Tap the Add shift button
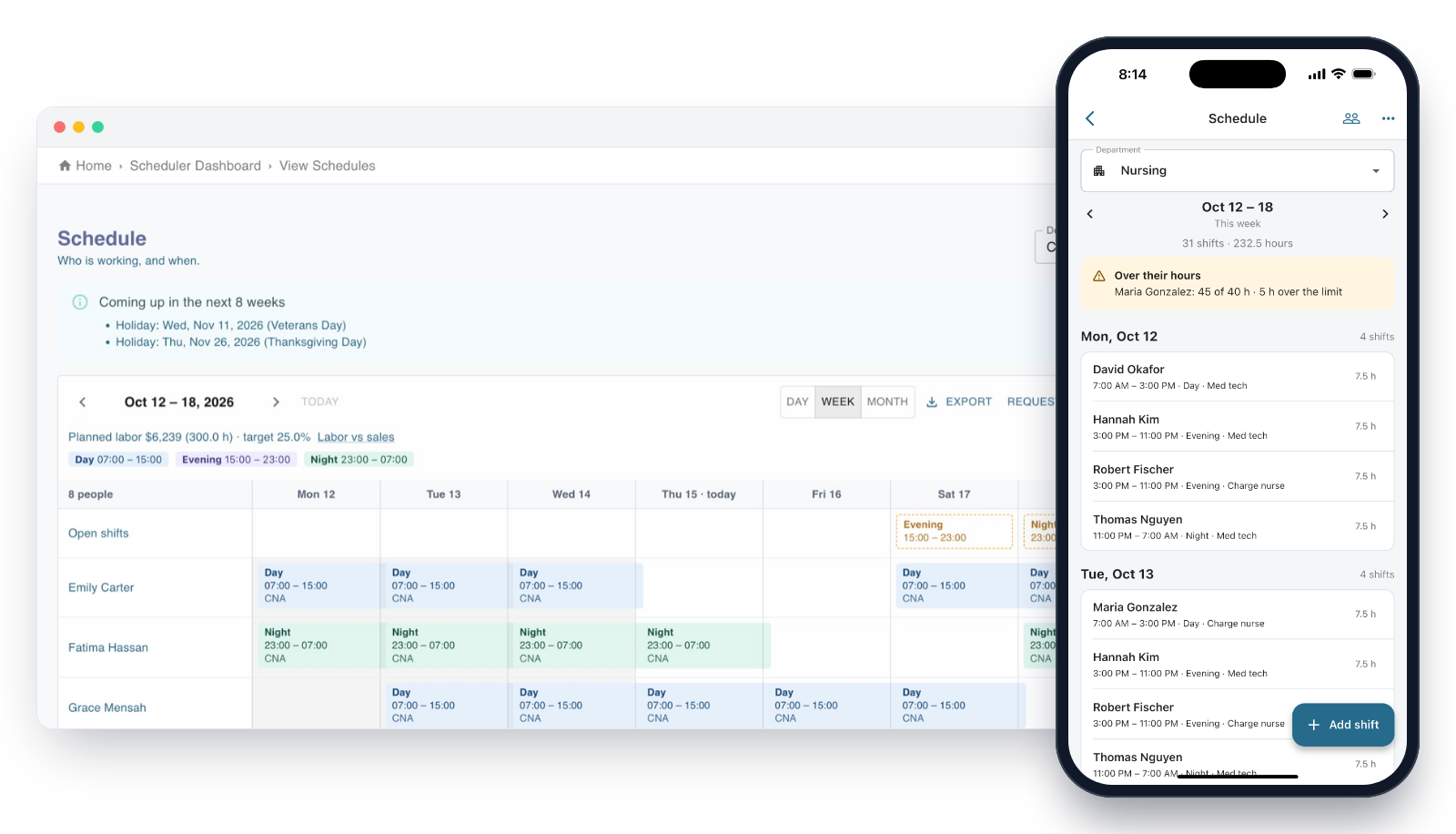 [1343, 725]
